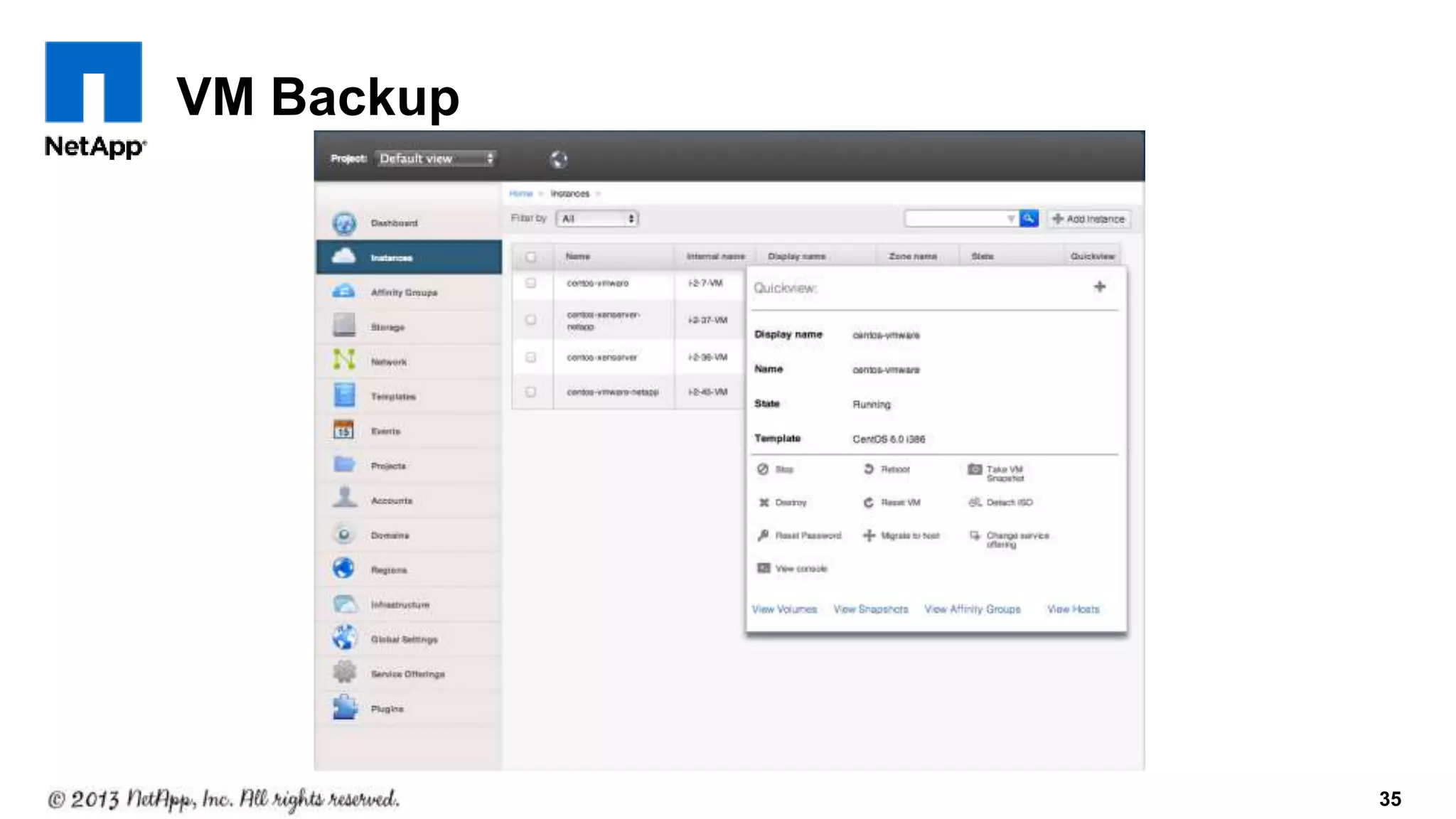Open Templates in the sidebar
Image resolution: width=1456 pixels, height=819 pixels.
coord(409,396)
